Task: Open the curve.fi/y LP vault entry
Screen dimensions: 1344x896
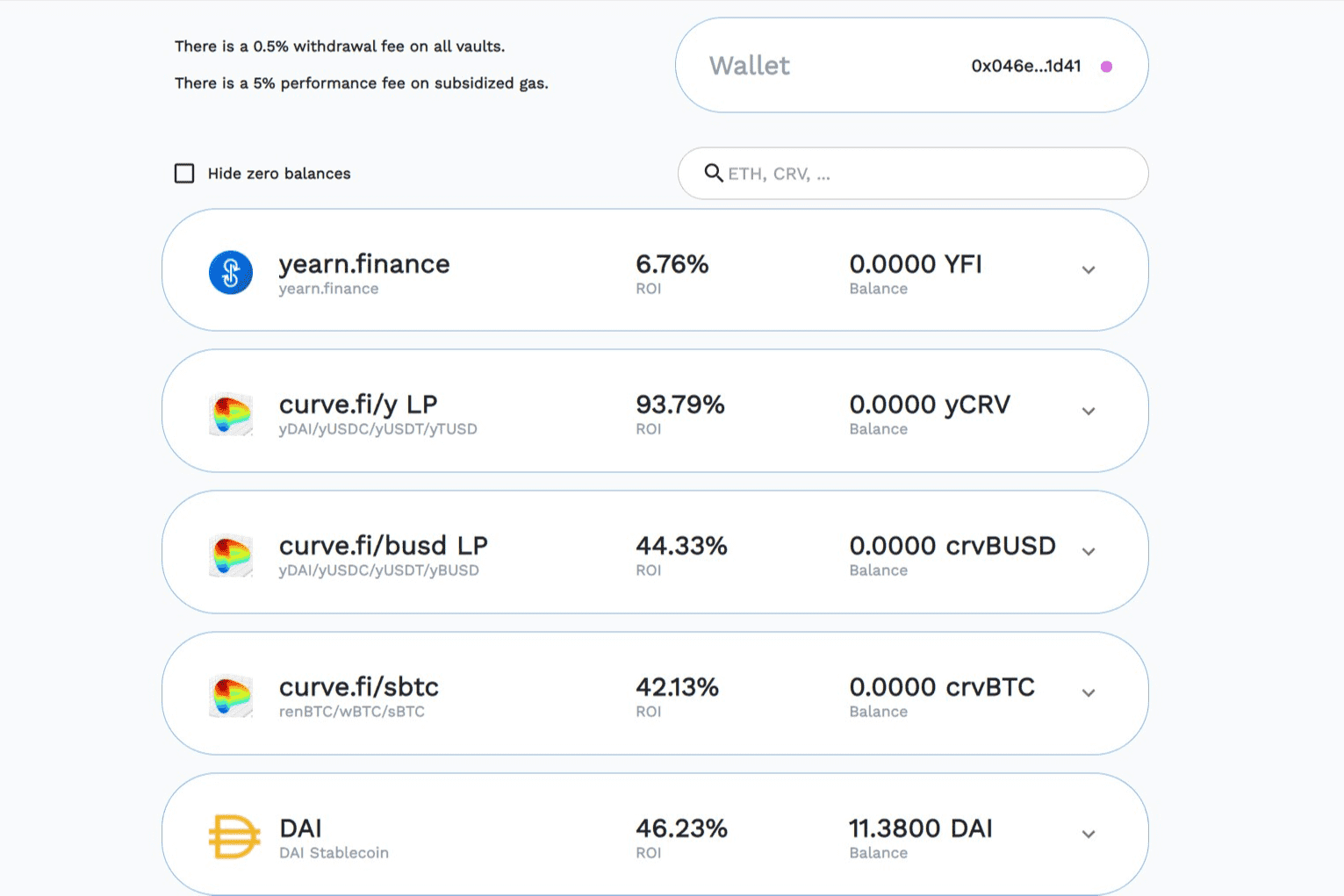Action: (x=1089, y=411)
